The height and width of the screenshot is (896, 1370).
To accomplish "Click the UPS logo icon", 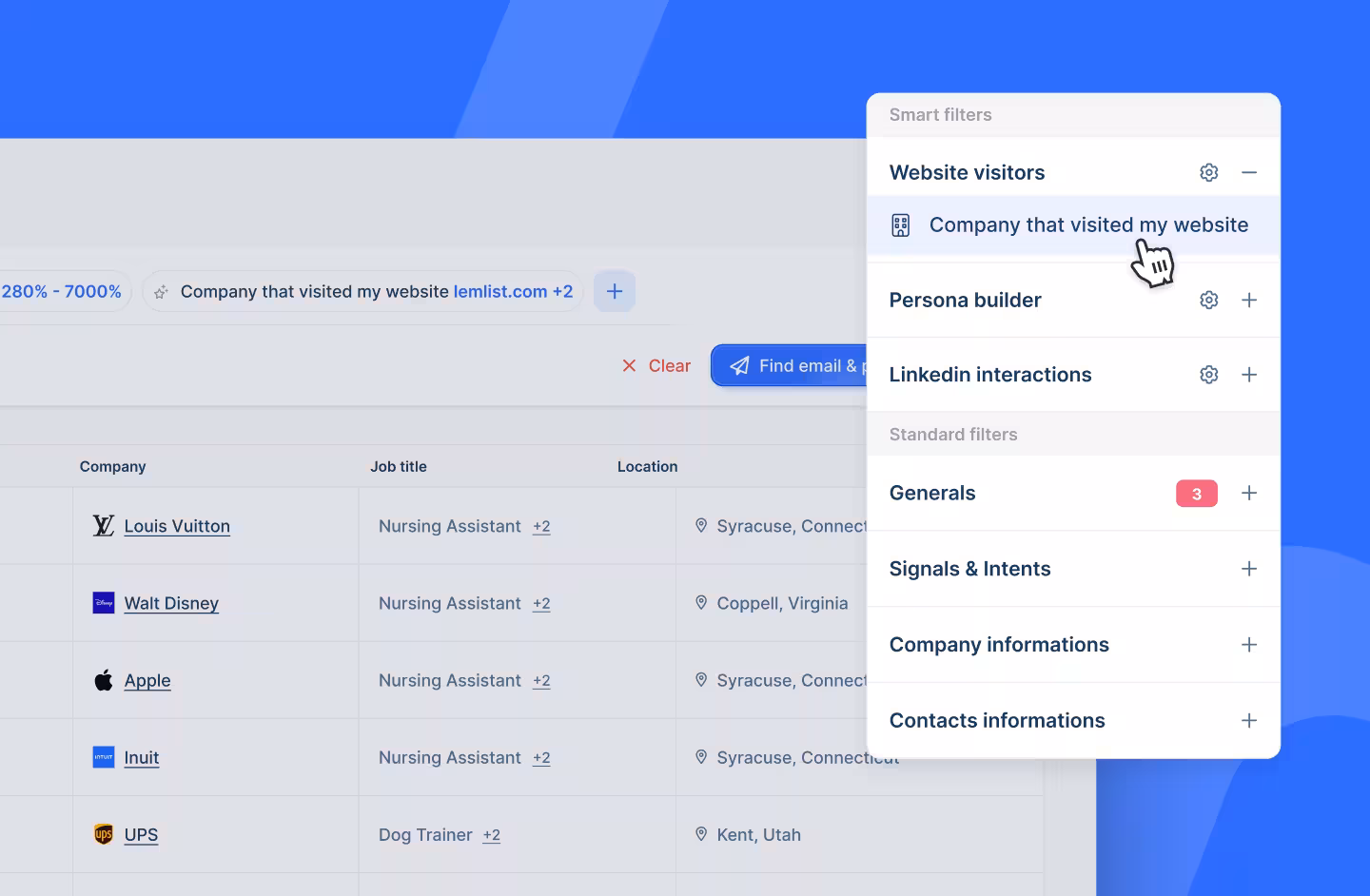I will tap(104, 834).
